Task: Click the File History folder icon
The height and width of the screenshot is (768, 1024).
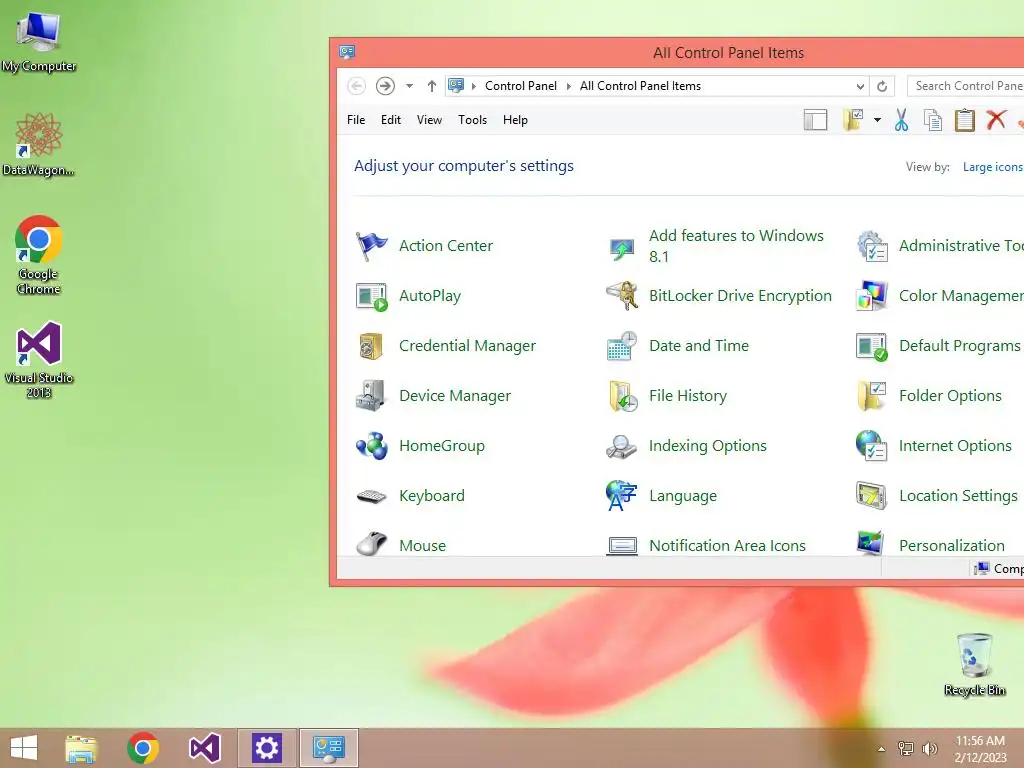Action: point(622,396)
